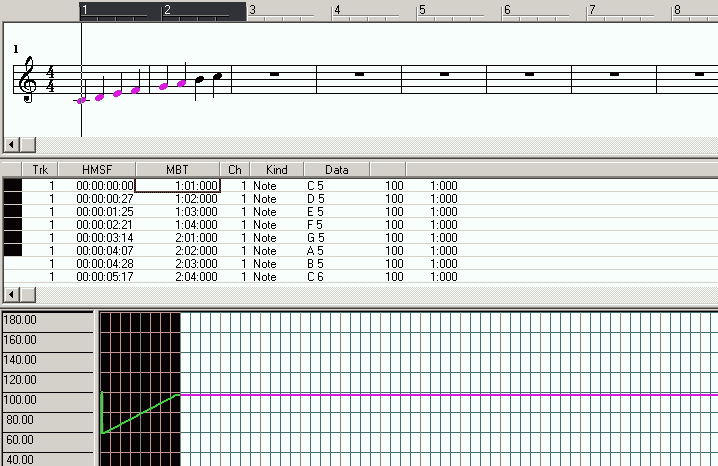Click the 4/4 time signature
The height and width of the screenshot is (466, 718).
[x=51, y=80]
